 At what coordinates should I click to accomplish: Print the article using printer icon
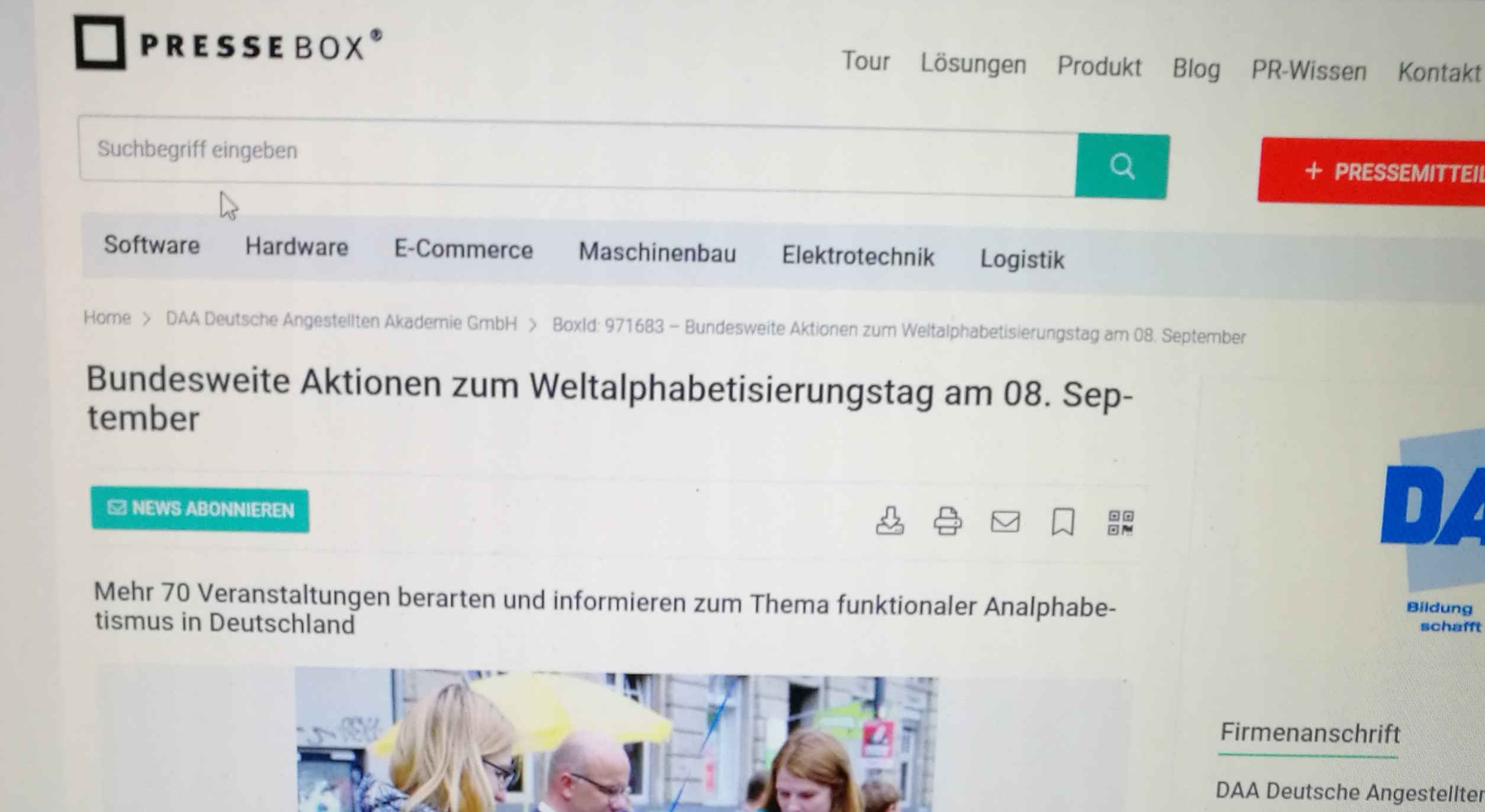pyautogui.click(x=947, y=522)
